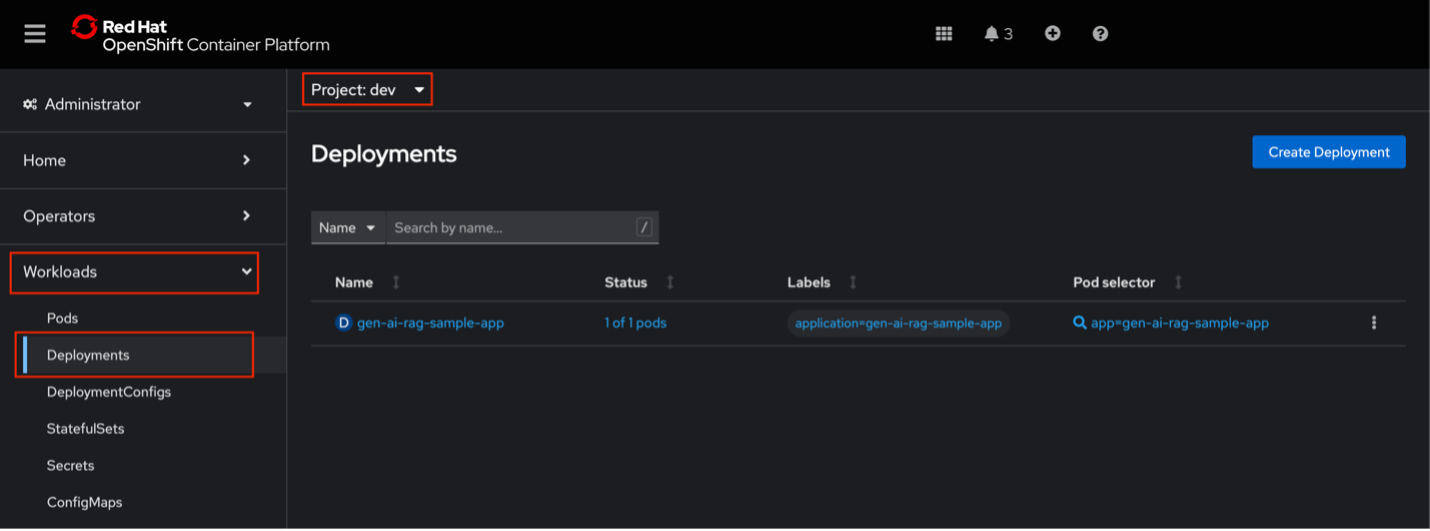Image resolution: width=1430 pixels, height=531 pixels.
Task: Open kebab menu for gen-ai-rag-sample-app row
Action: pyautogui.click(x=1373, y=323)
